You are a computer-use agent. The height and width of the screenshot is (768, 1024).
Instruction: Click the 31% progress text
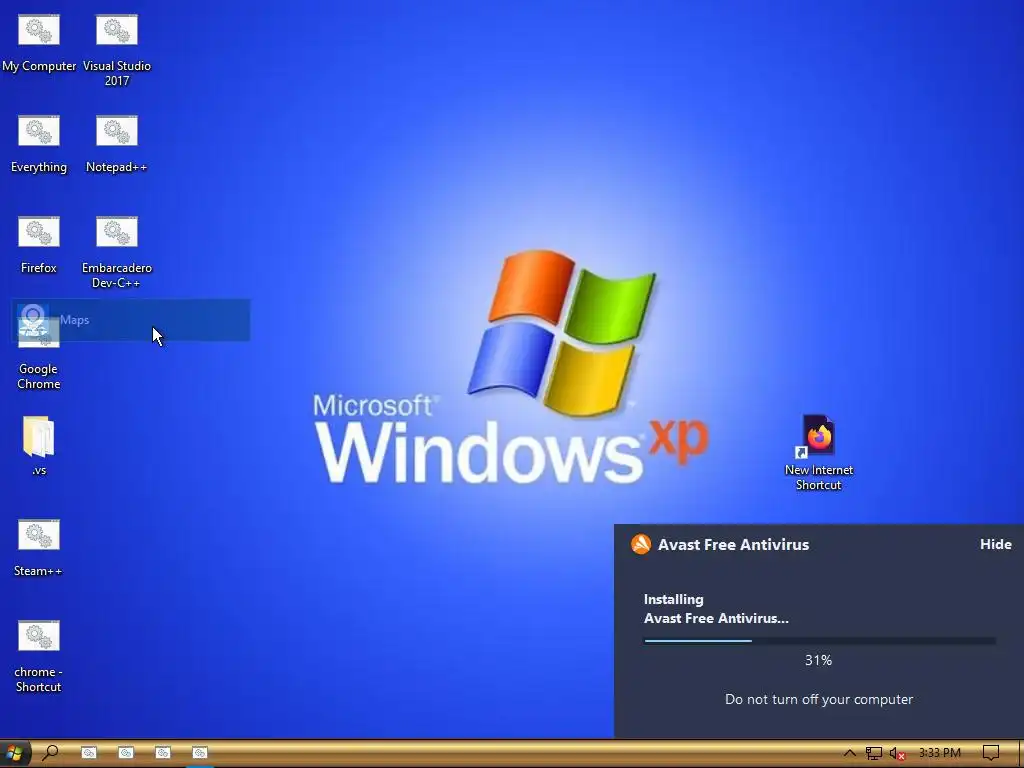pyautogui.click(x=818, y=660)
